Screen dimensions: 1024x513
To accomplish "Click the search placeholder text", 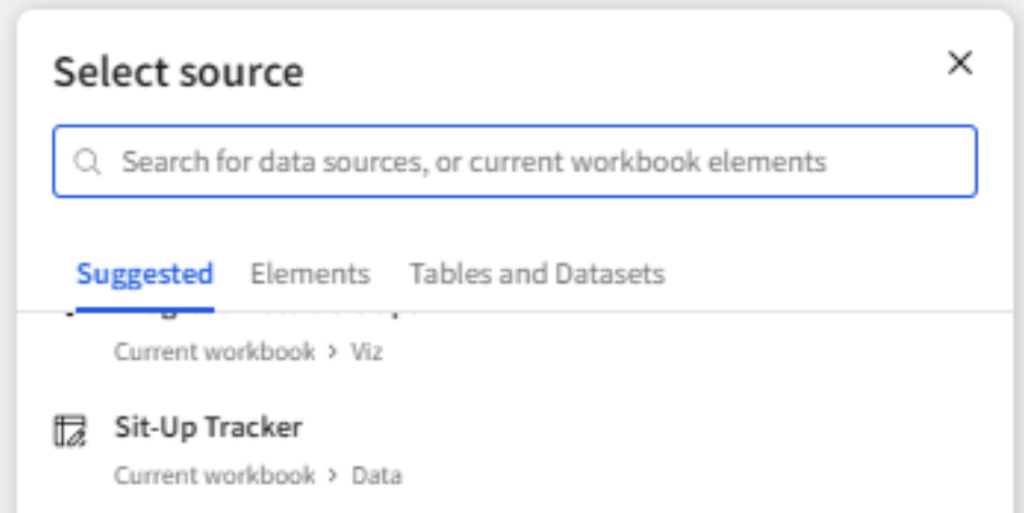I will [474, 161].
